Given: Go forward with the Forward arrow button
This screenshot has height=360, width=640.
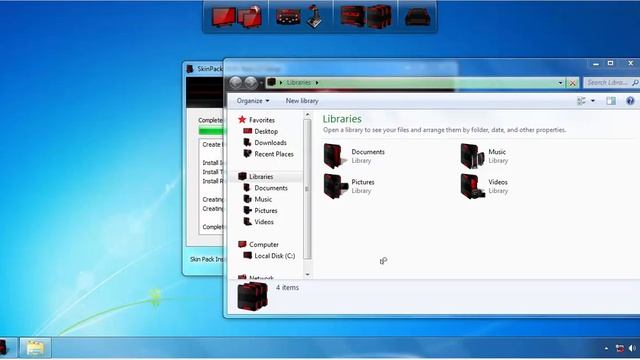Looking at the screenshot, I should 251,82.
